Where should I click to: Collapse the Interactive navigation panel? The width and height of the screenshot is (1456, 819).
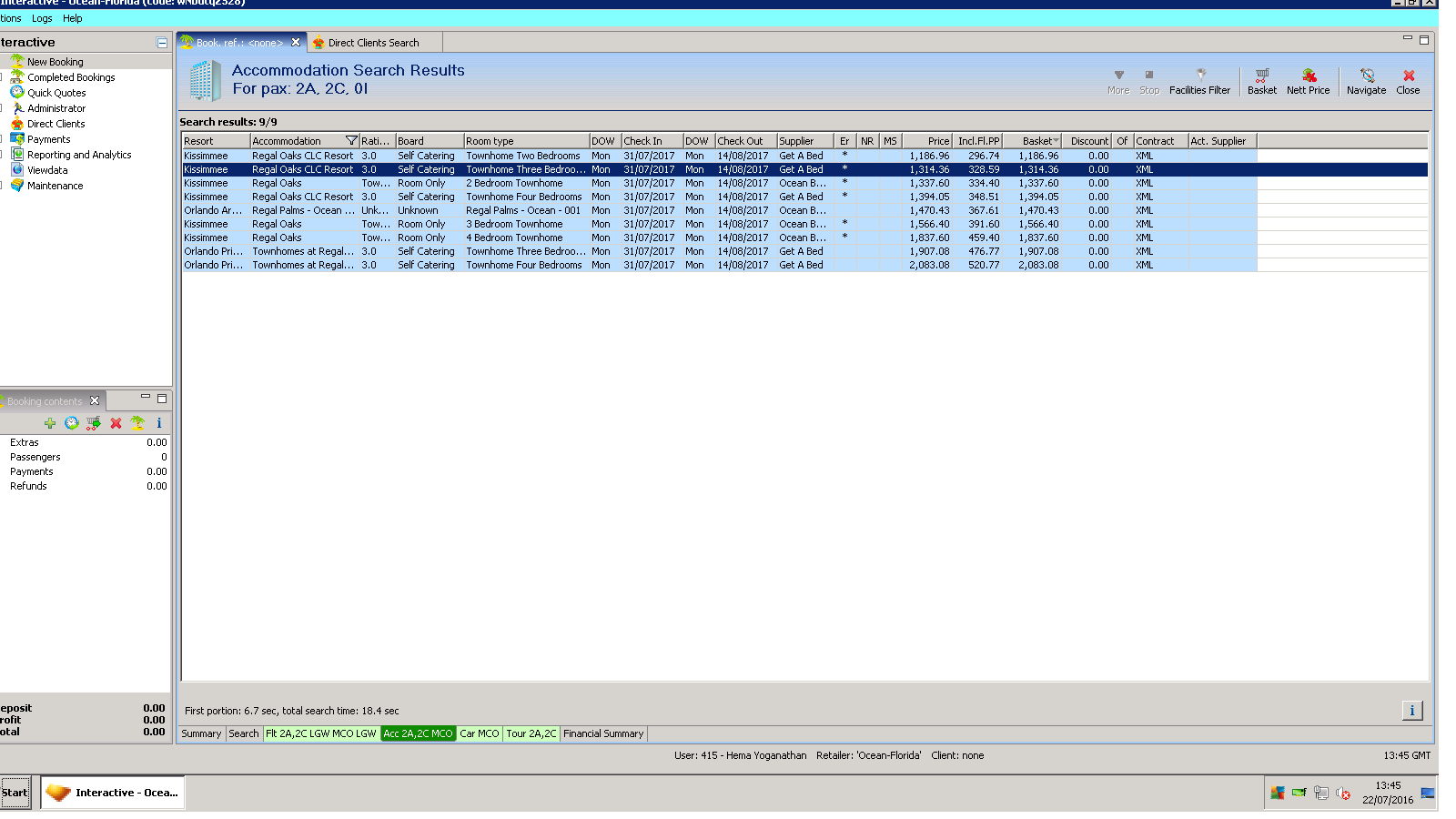tap(162, 43)
